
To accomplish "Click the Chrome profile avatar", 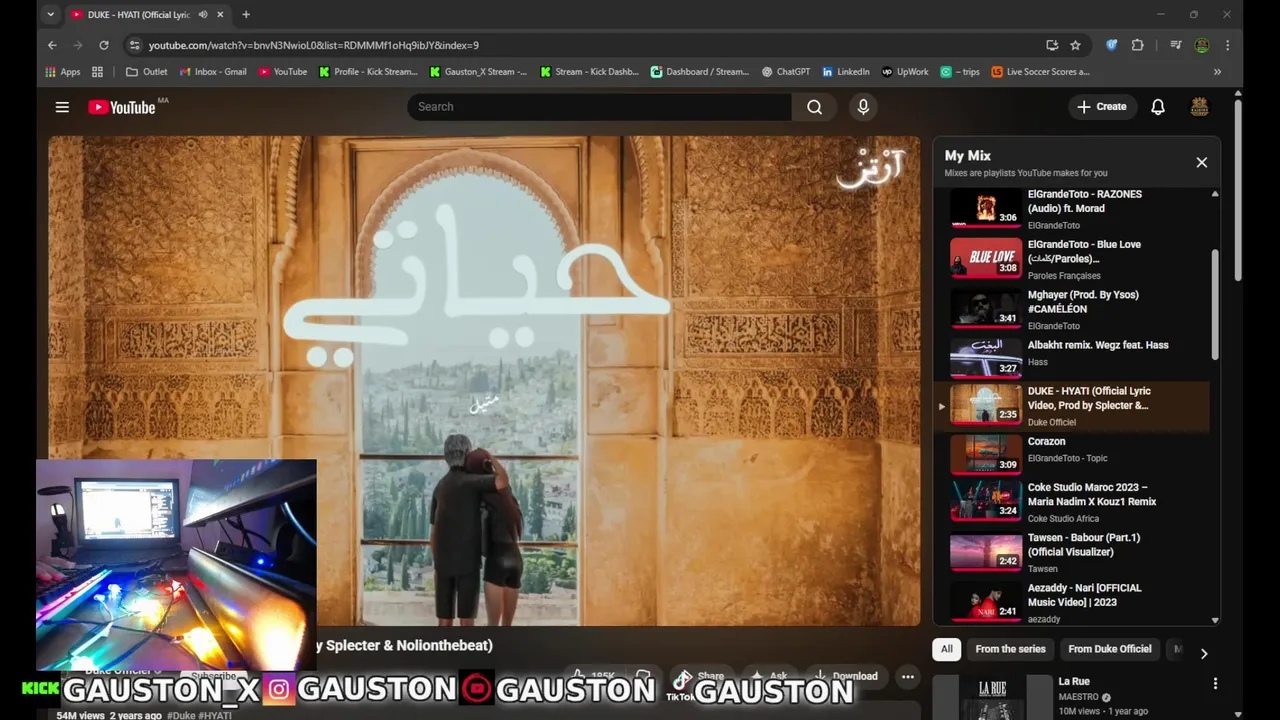I will [x=1202, y=45].
